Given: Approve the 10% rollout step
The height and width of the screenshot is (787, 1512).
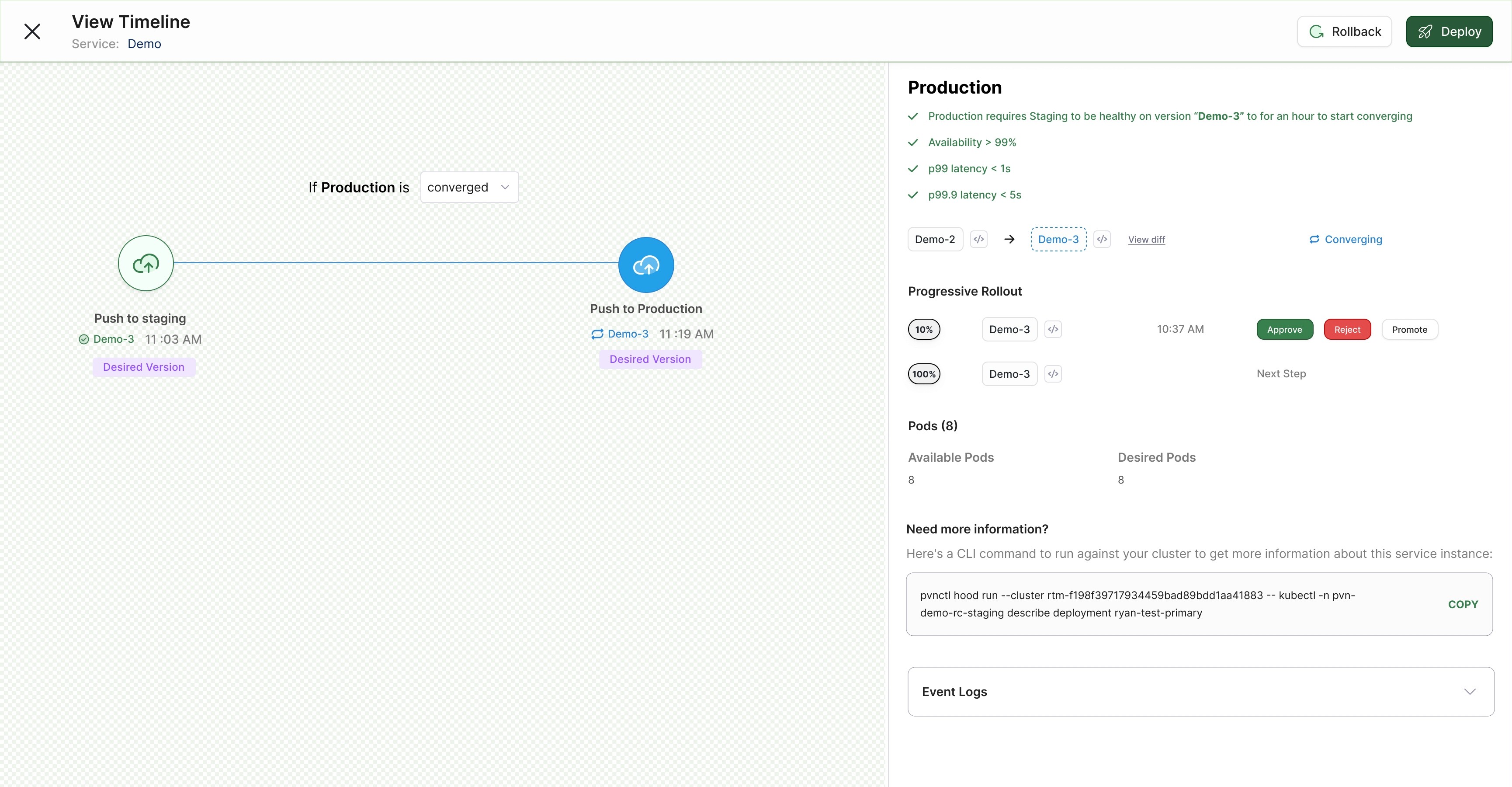Looking at the screenshot, I should [x=1284, y=330].
